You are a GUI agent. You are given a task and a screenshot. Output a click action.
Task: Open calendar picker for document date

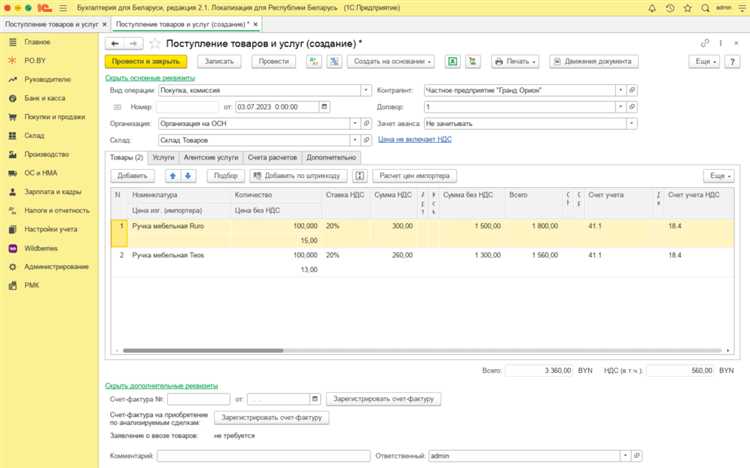click(324, 107)
